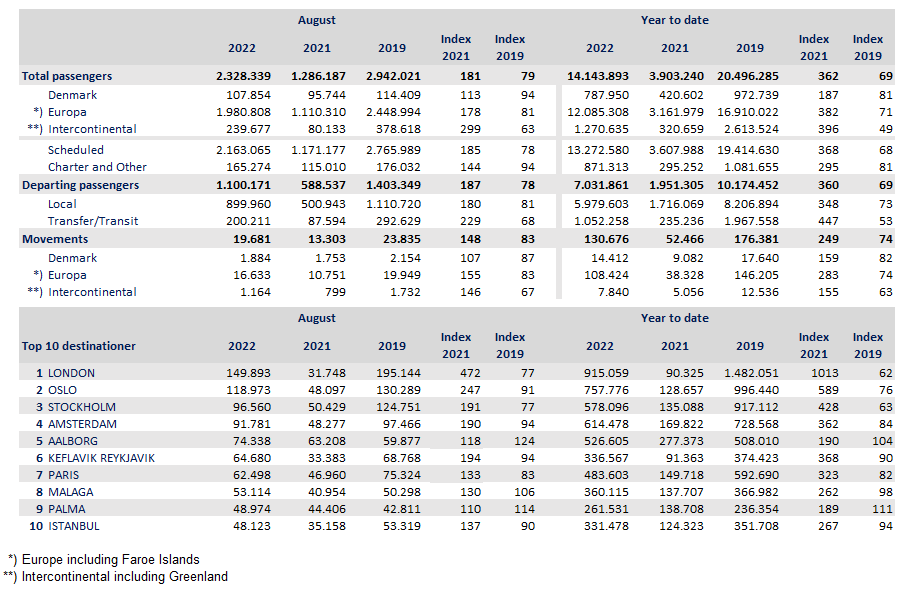This screenshot has height=595, width=905.
Task: Click the KEFLAVIK REYKJAVIK destination
Action: point(101,458)
